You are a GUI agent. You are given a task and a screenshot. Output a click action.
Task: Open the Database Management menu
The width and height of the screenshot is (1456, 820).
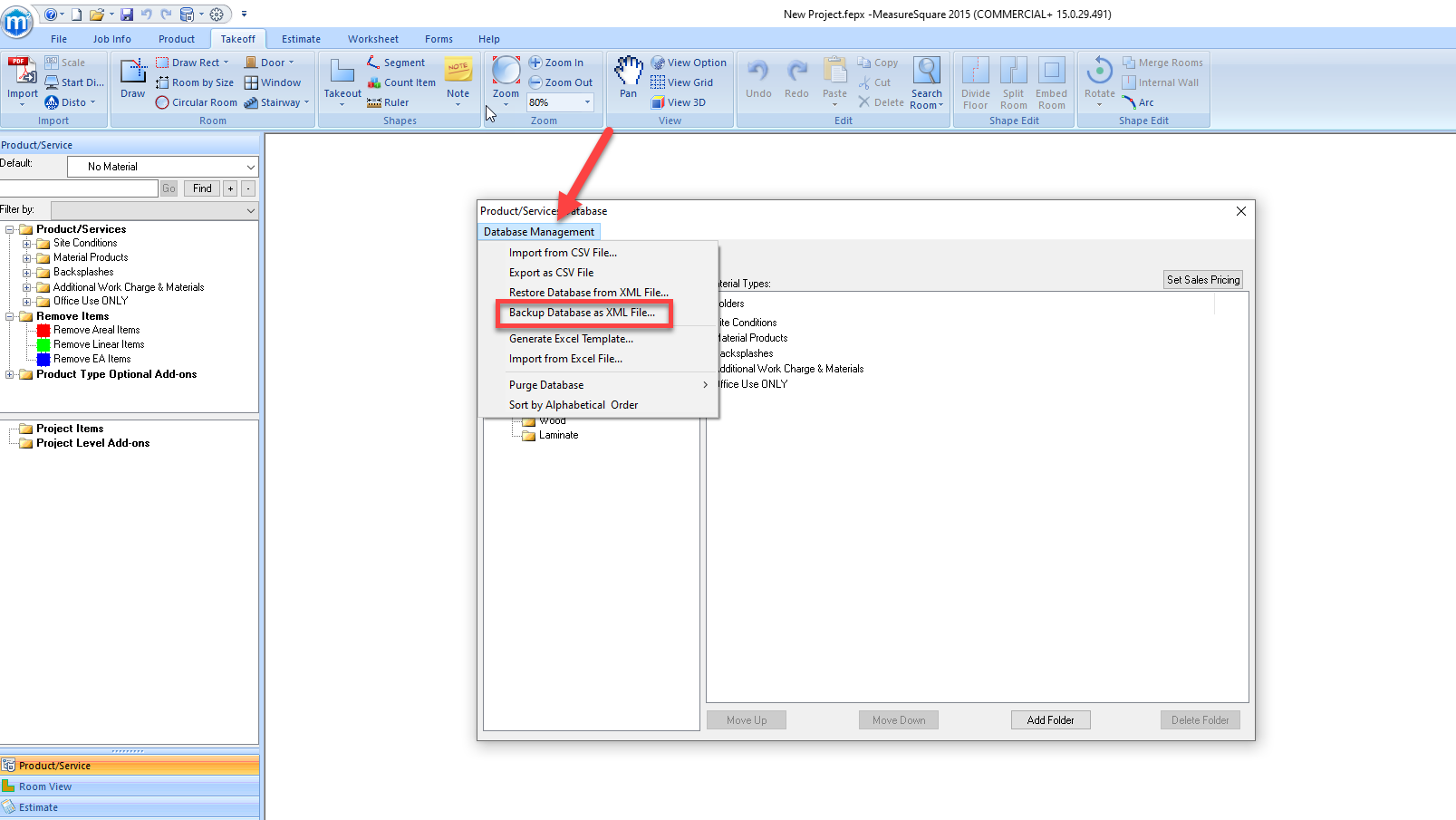coord(539,232)
